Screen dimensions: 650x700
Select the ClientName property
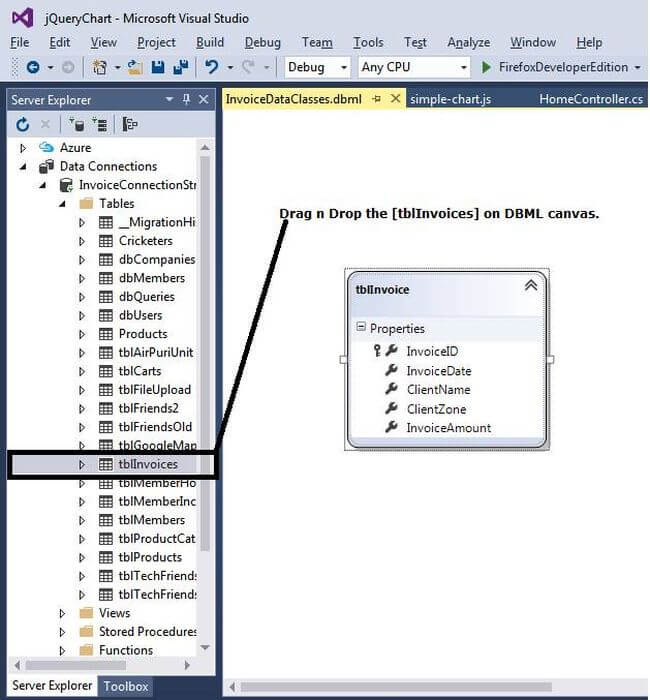[438, 390]
